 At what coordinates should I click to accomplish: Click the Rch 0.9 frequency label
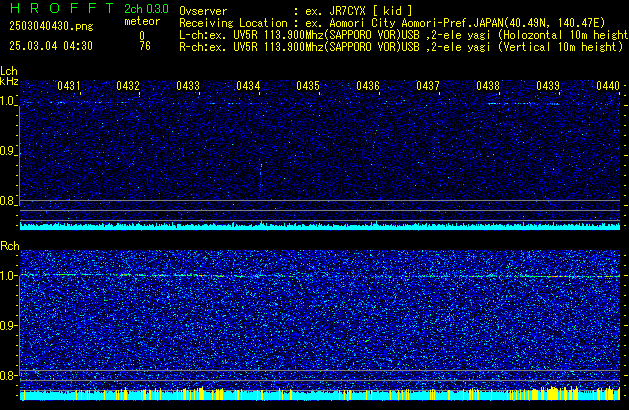point(8,325)
